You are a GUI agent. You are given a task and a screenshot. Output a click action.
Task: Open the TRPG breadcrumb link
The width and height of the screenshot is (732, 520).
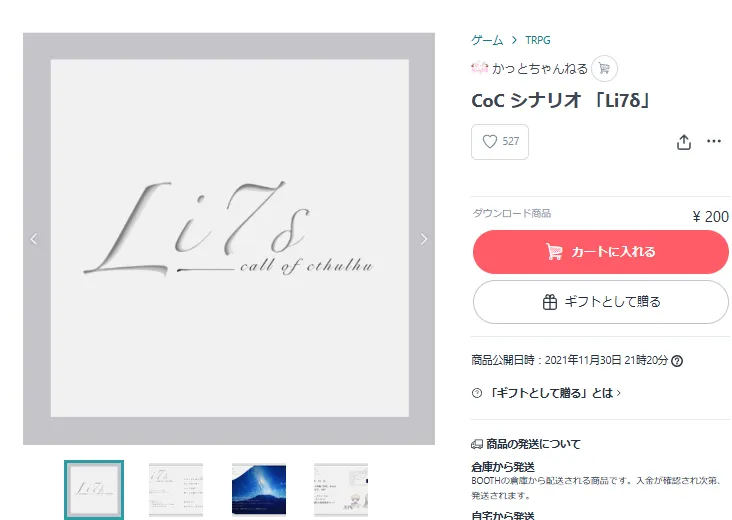click(537, 40)
